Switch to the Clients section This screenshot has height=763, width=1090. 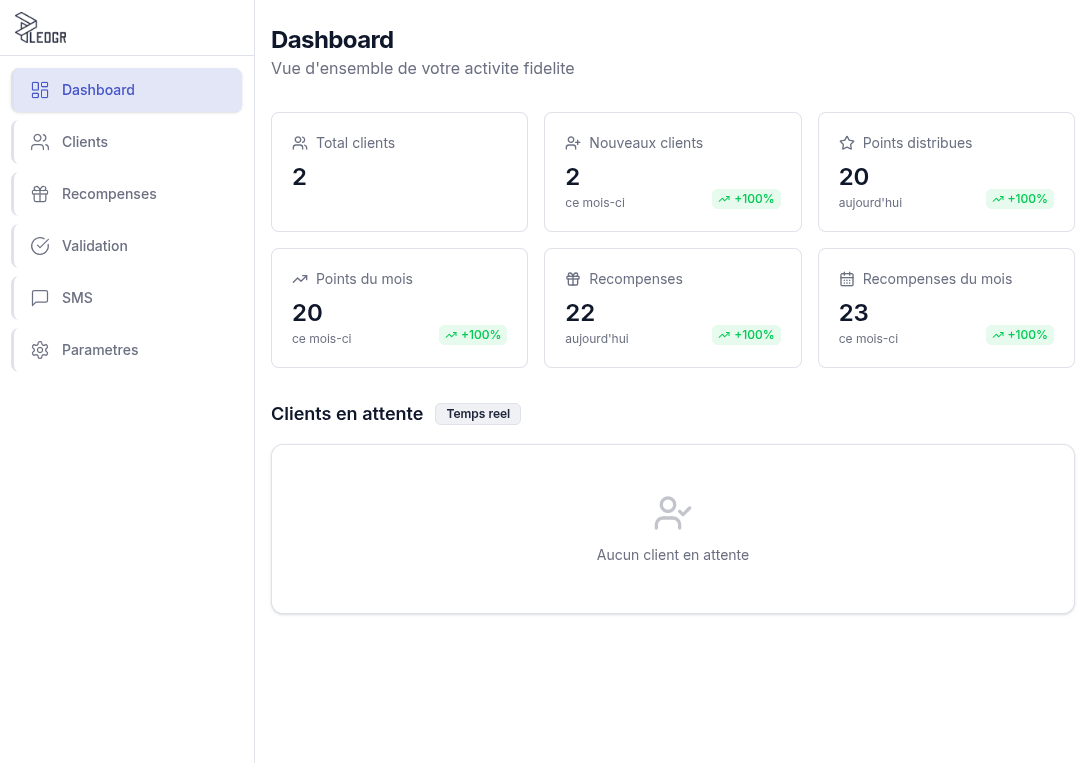[85, 142]
